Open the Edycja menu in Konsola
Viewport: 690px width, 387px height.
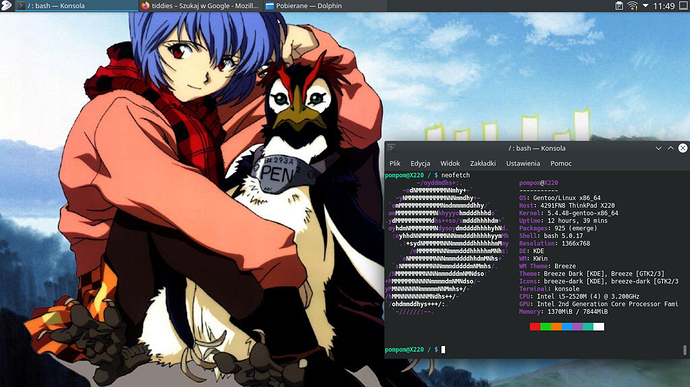coord(420,163)
